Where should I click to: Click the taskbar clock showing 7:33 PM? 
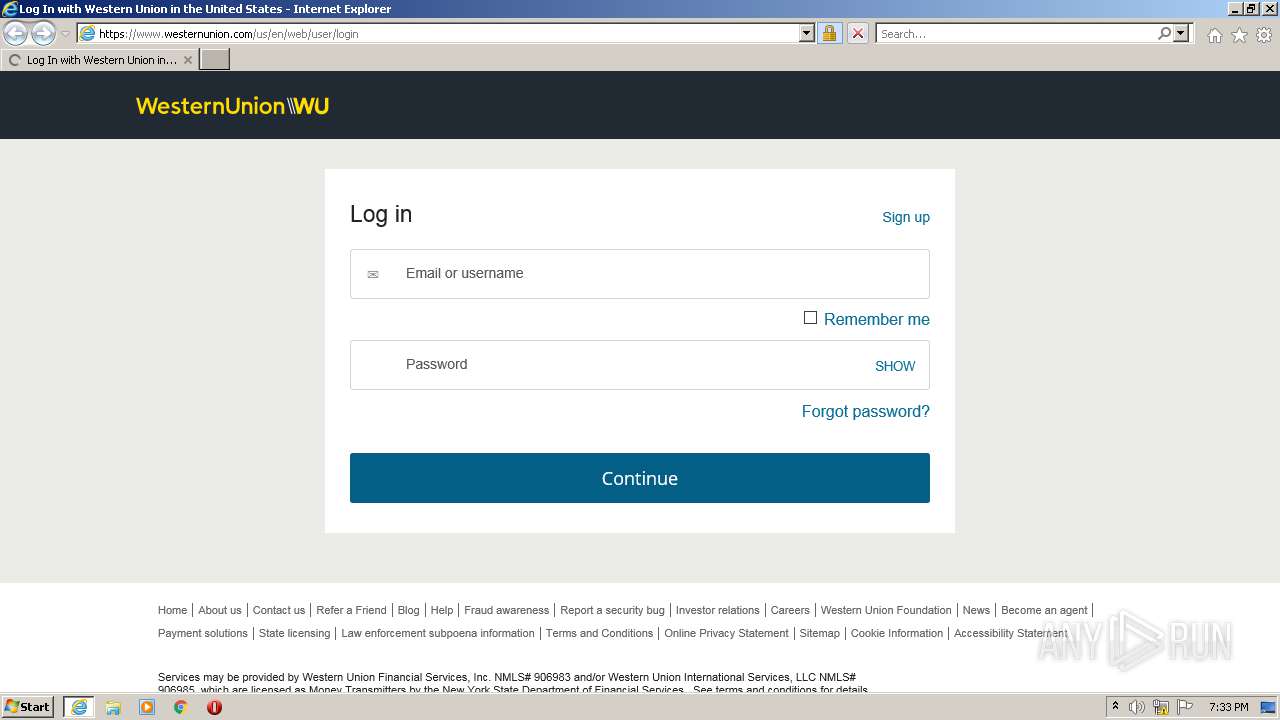[x=1228, y=707]
